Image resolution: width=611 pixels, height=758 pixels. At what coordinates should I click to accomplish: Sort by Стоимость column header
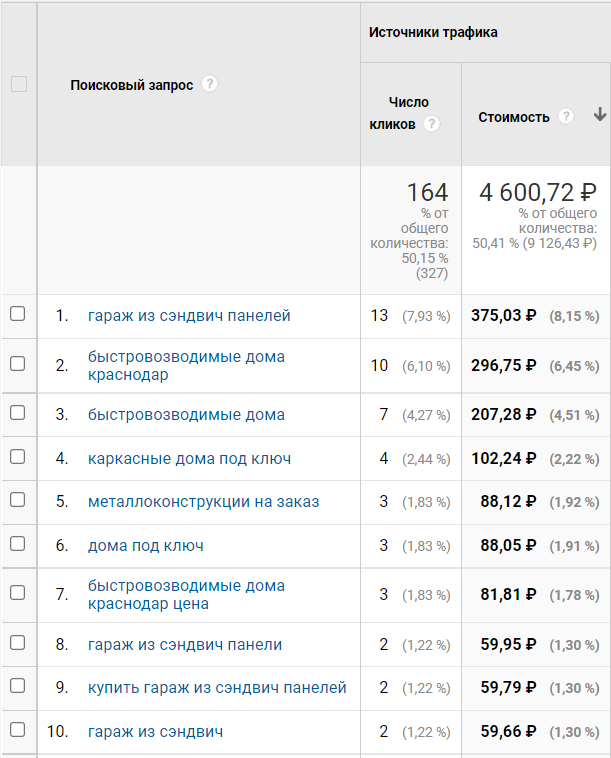click(514, 117)
